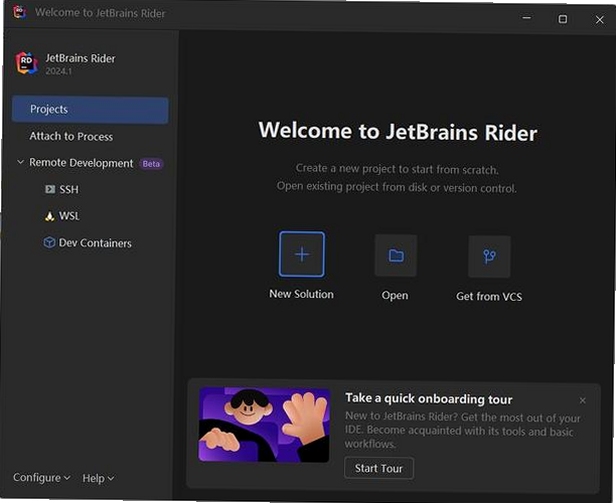Click the Rider icon in title bar
616x503 pixels.
pos(20,12)
